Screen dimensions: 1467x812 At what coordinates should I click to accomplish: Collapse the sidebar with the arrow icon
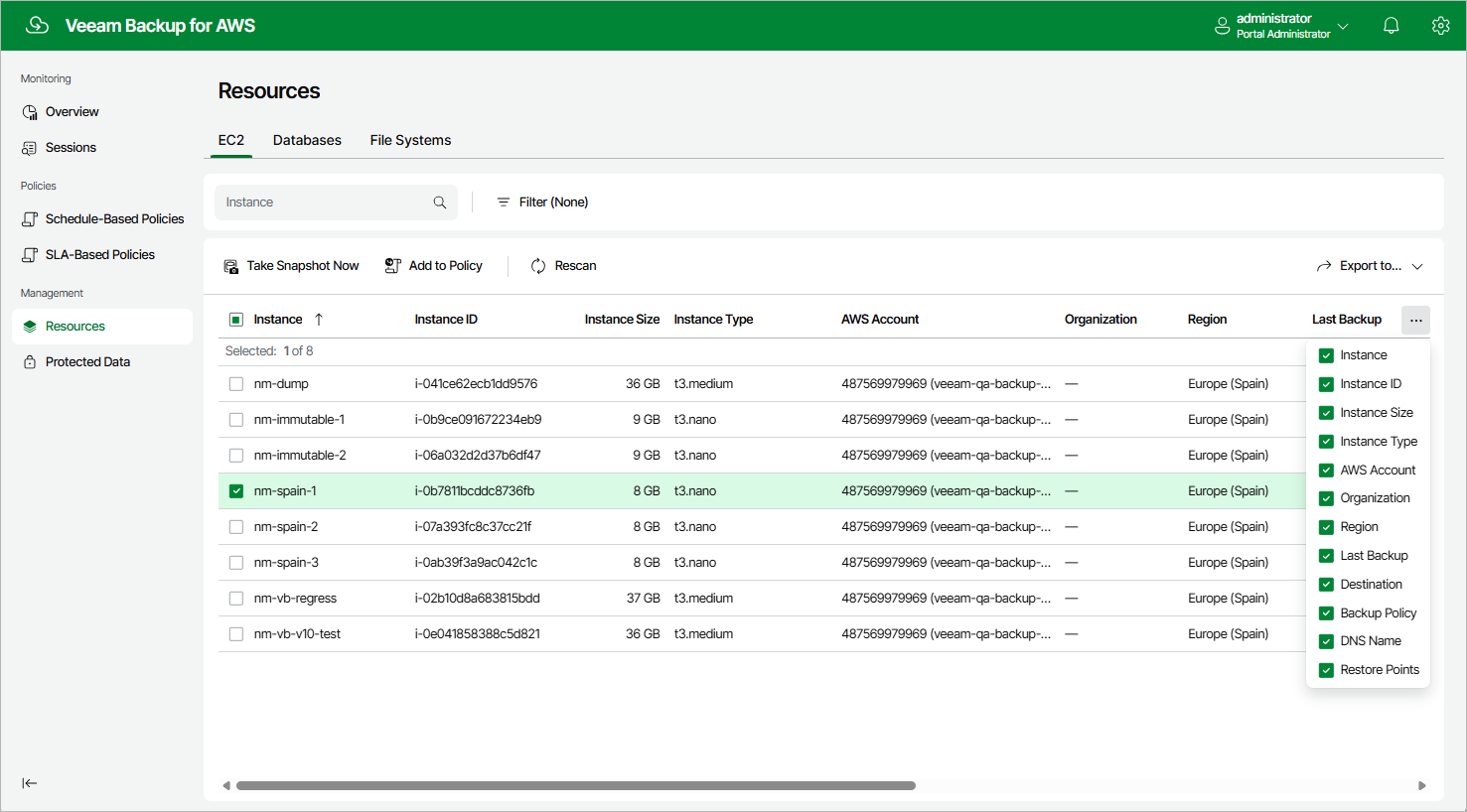[x=30, y=783]
